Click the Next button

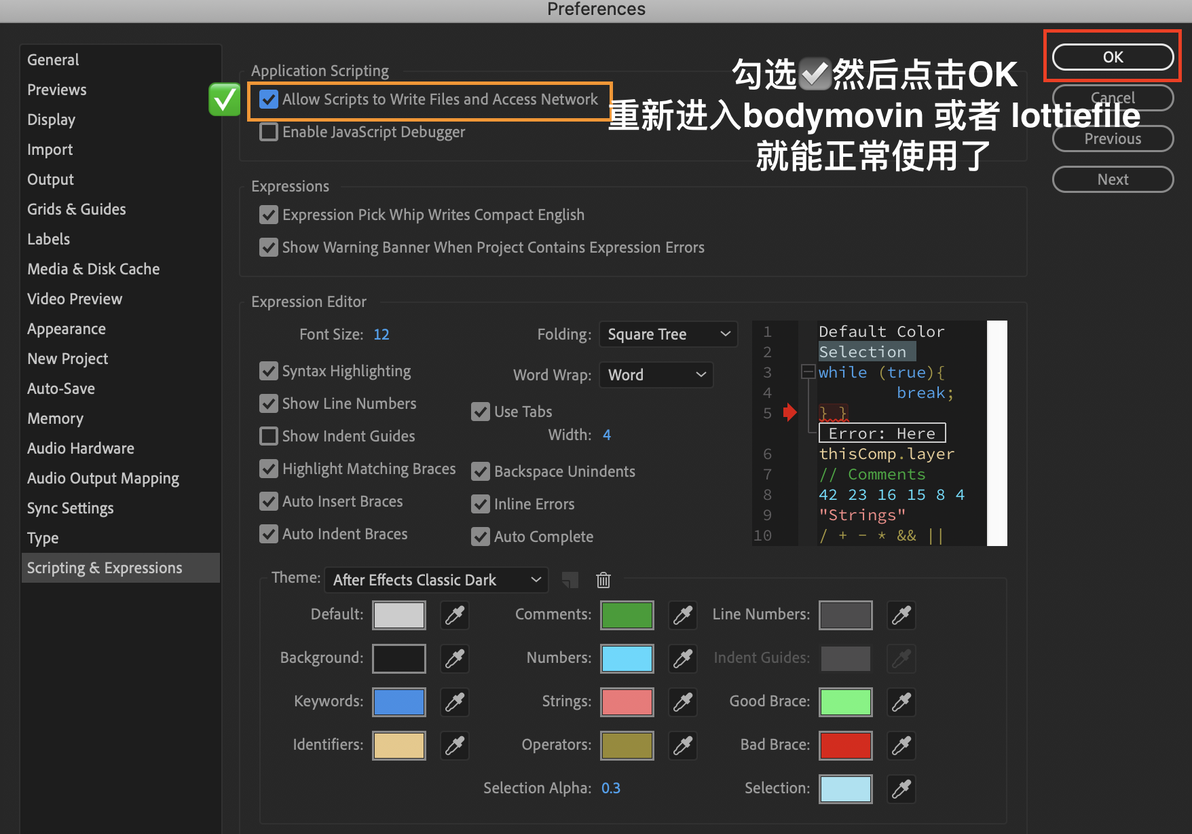tap(1113, 179)
